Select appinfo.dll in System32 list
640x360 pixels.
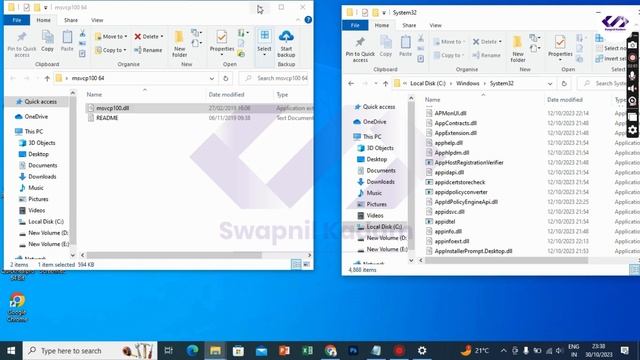coord(448,231)
